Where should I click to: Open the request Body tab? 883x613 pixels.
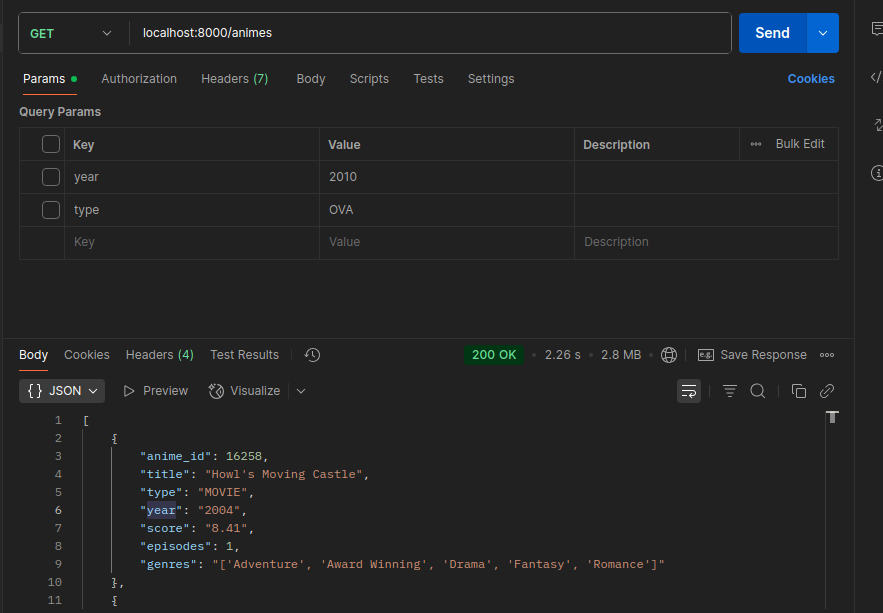click(311, 79)
